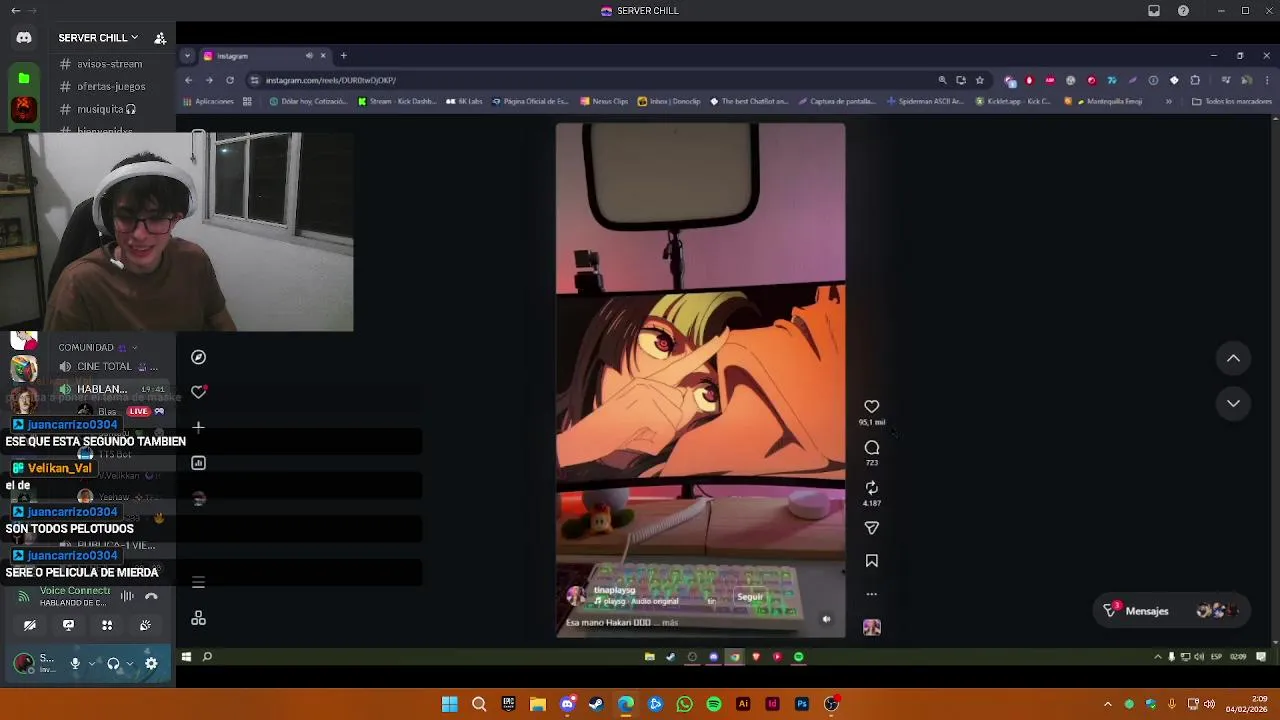Open the Meta apps icon in sidebar
This screenshot has height=720, width=1280.
198,618
